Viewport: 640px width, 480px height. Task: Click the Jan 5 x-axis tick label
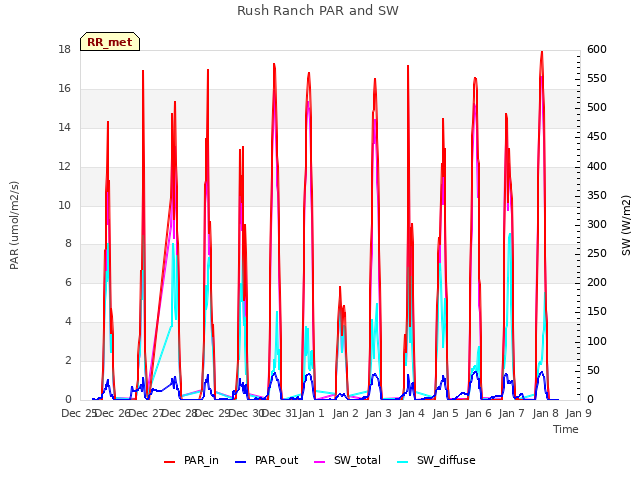click(445, 413)
